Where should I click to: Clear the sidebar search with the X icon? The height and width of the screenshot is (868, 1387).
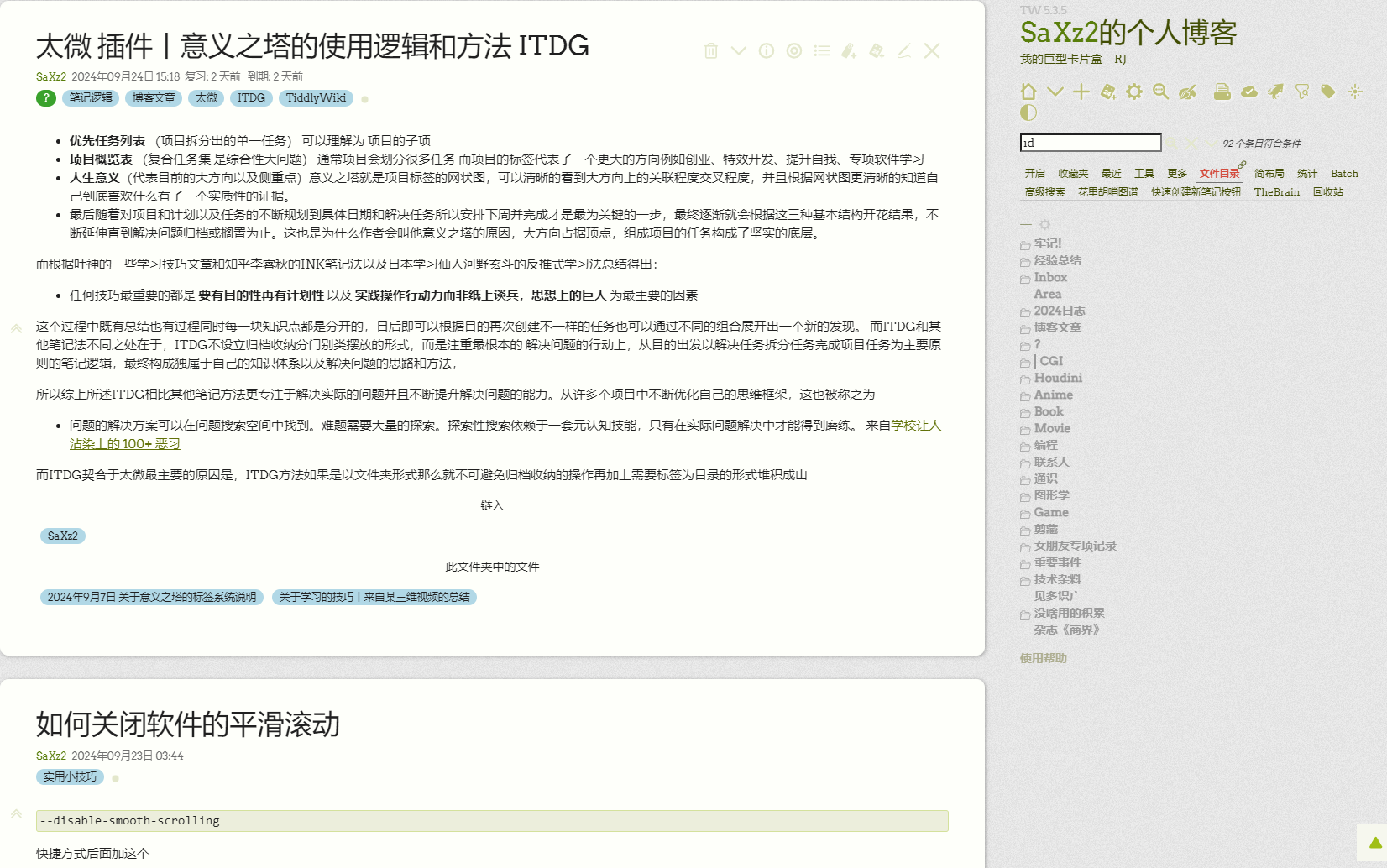click(1192, 144)
